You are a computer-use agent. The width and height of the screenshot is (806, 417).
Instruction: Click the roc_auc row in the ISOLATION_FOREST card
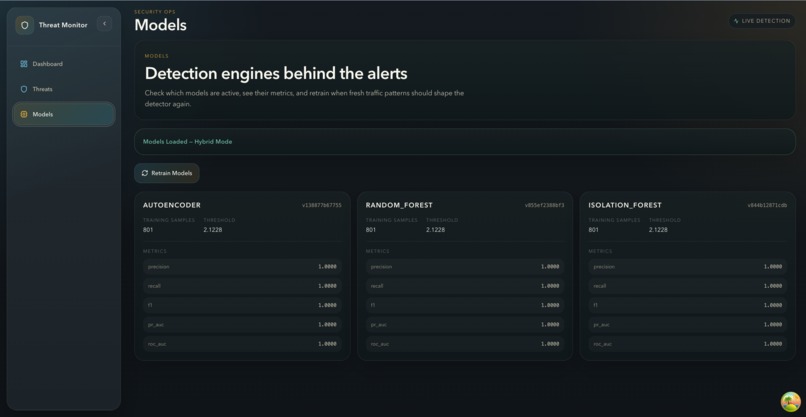pos(687,344)
